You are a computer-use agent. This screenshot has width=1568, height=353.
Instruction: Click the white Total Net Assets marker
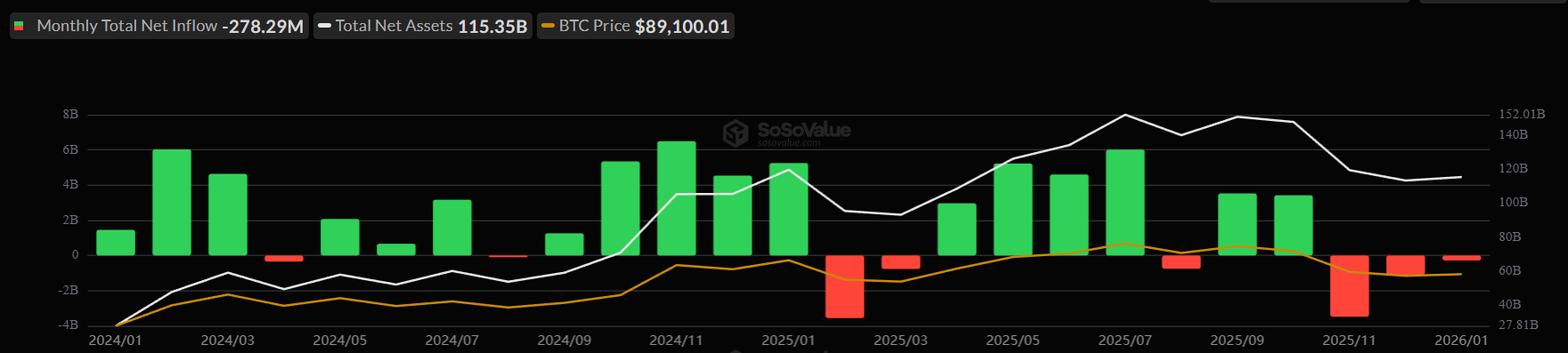tap(325, 26)
